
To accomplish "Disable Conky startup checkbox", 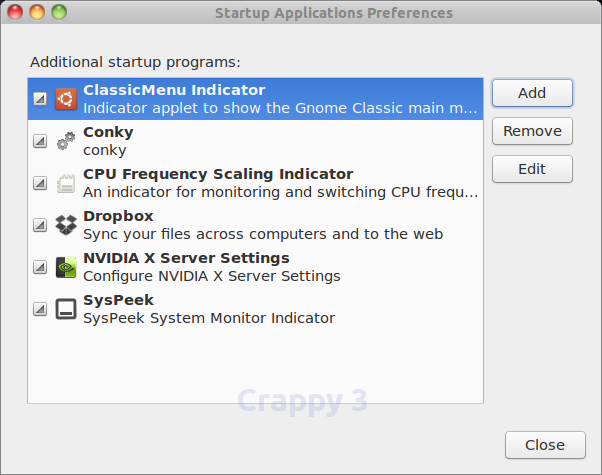I will pos(40,141).
